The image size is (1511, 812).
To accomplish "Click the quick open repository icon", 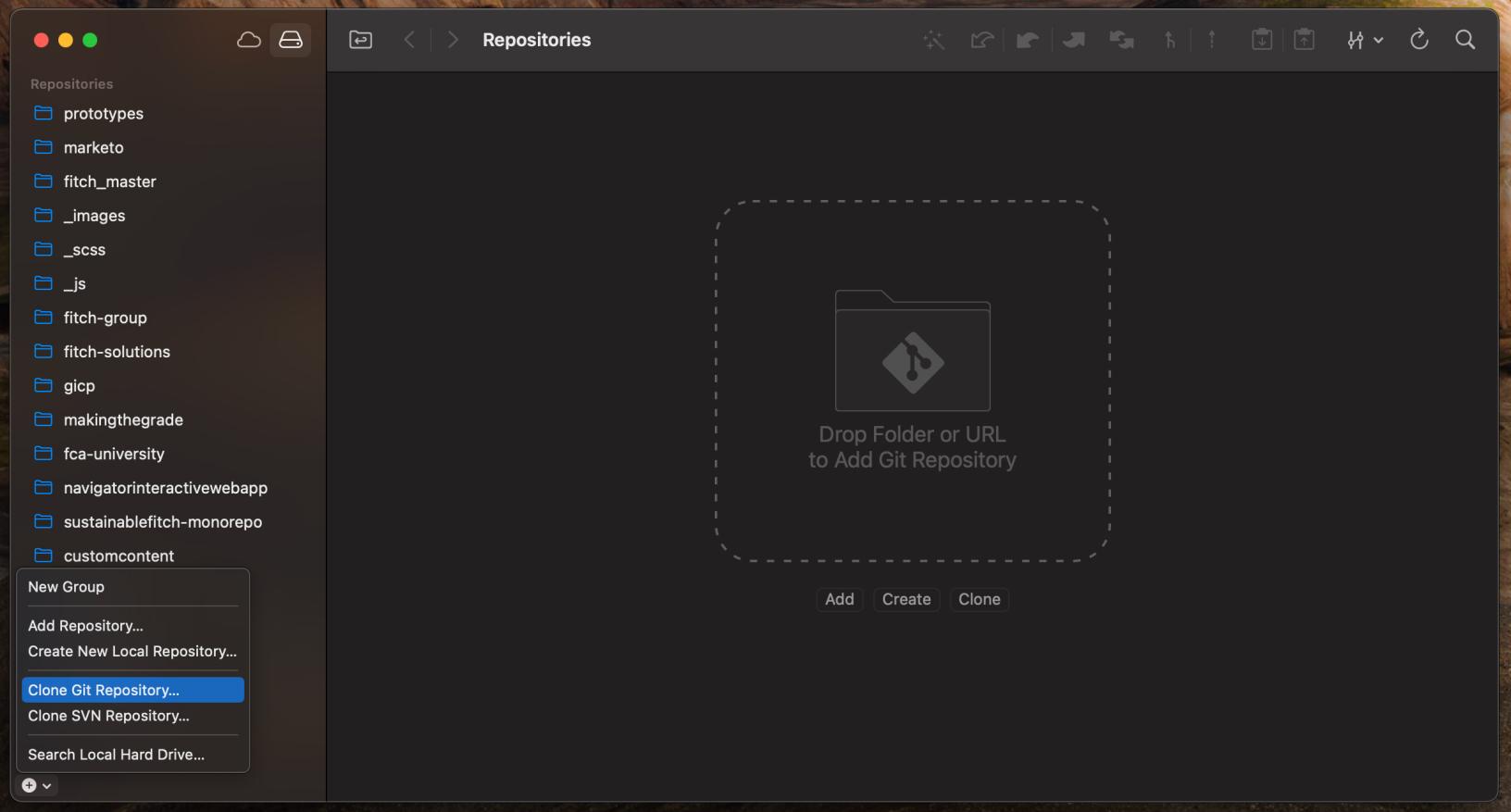I will 360,40.
